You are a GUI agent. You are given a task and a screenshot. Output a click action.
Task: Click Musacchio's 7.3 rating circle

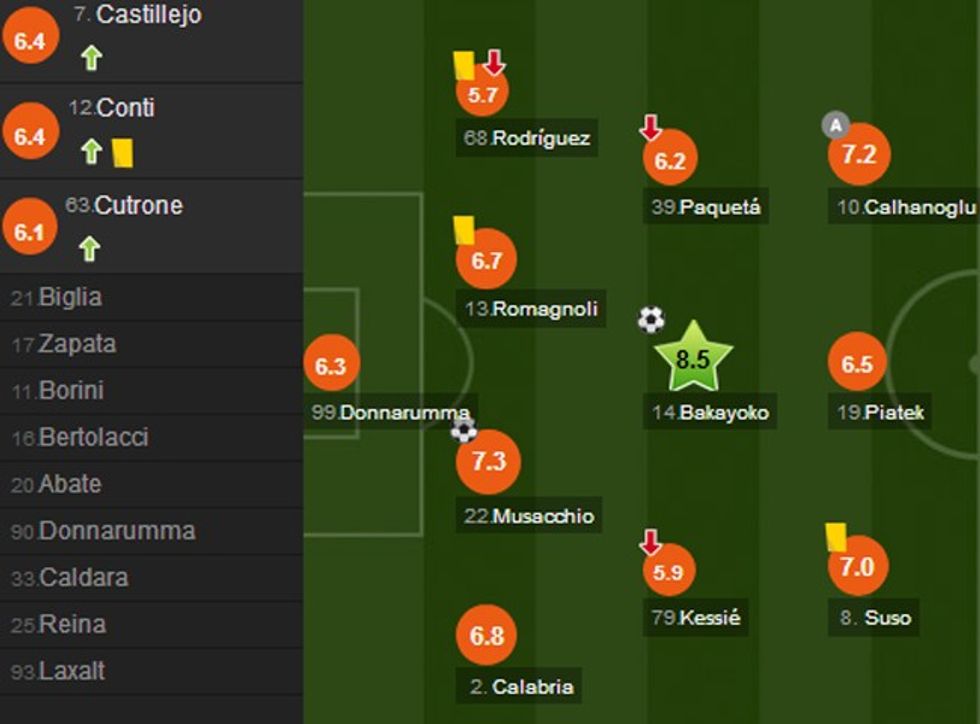tap(487, 462)
